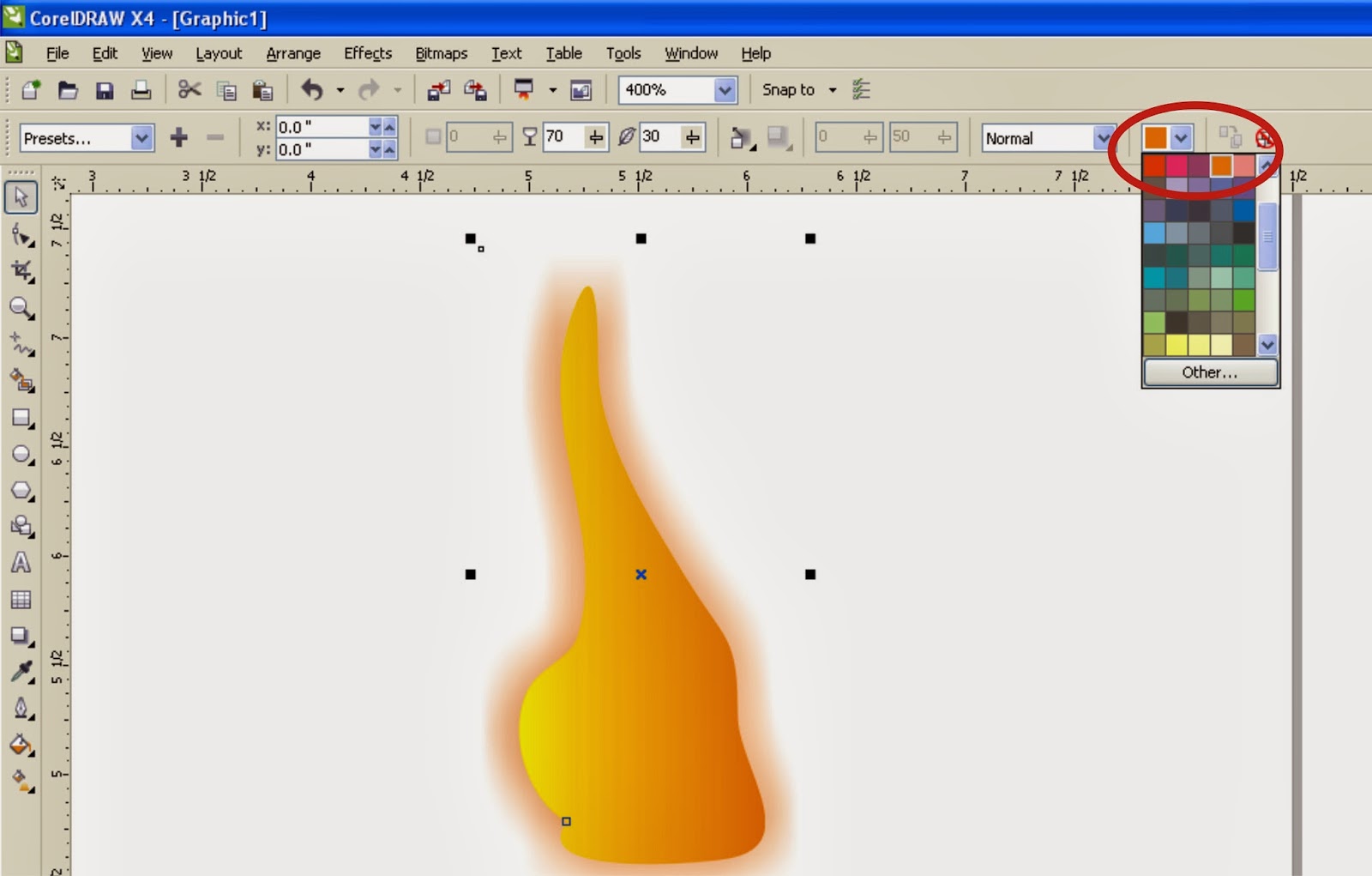Click Add preset plus button
The image size is (1372, 876).
coord(179,137)
